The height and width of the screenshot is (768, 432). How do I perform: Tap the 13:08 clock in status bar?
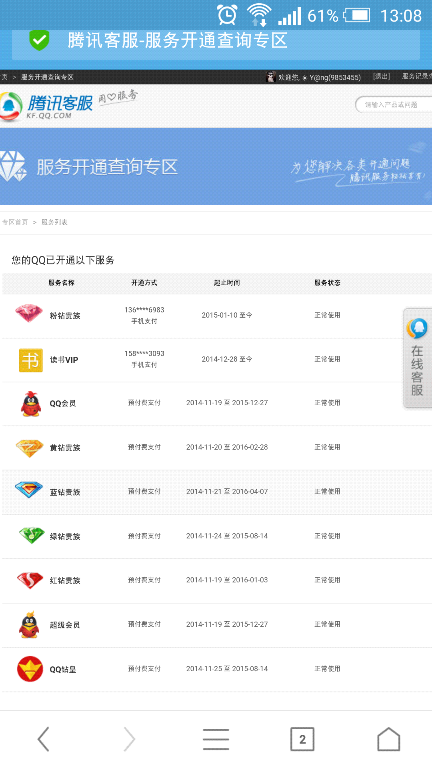(401, 16)
